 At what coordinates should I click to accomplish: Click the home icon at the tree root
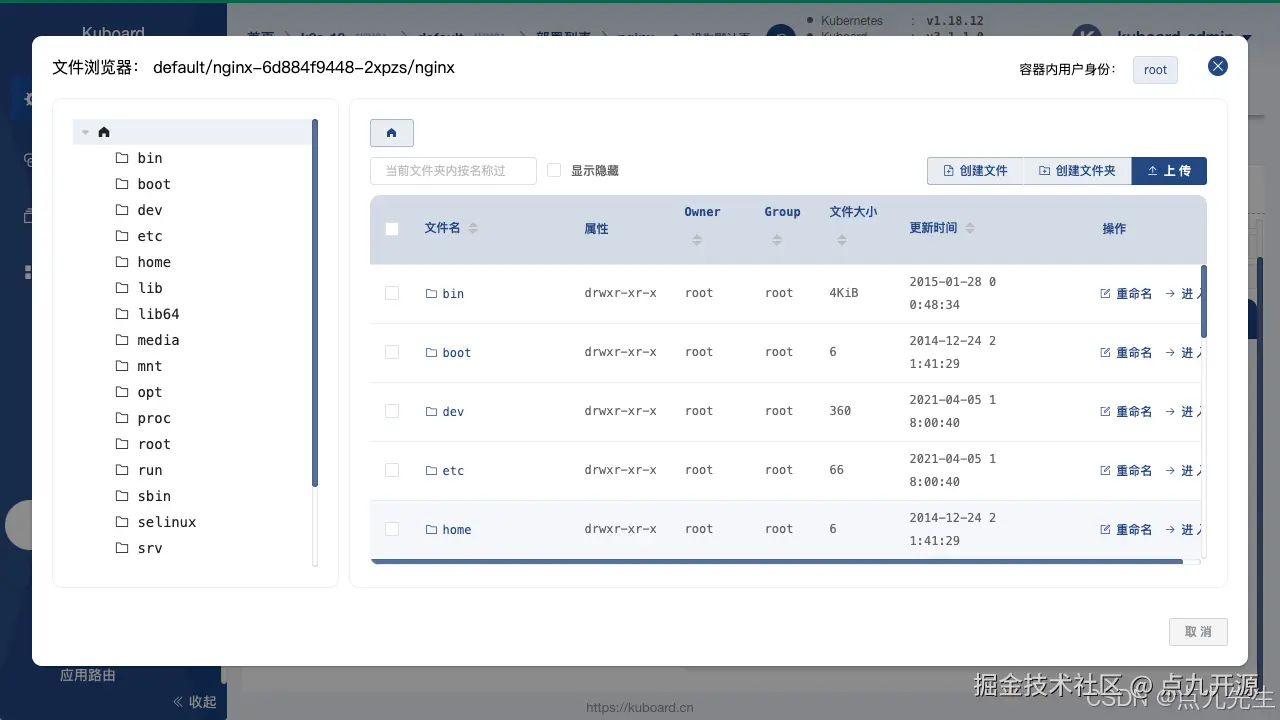click(x=104, y=131)
